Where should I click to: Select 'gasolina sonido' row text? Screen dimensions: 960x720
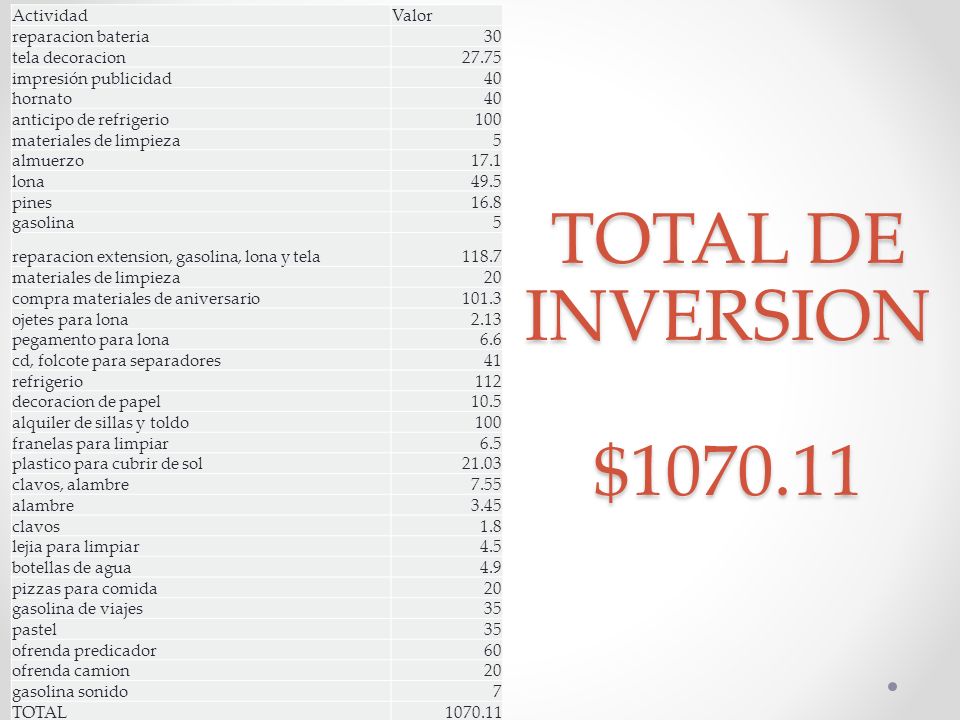coord(70,692)
